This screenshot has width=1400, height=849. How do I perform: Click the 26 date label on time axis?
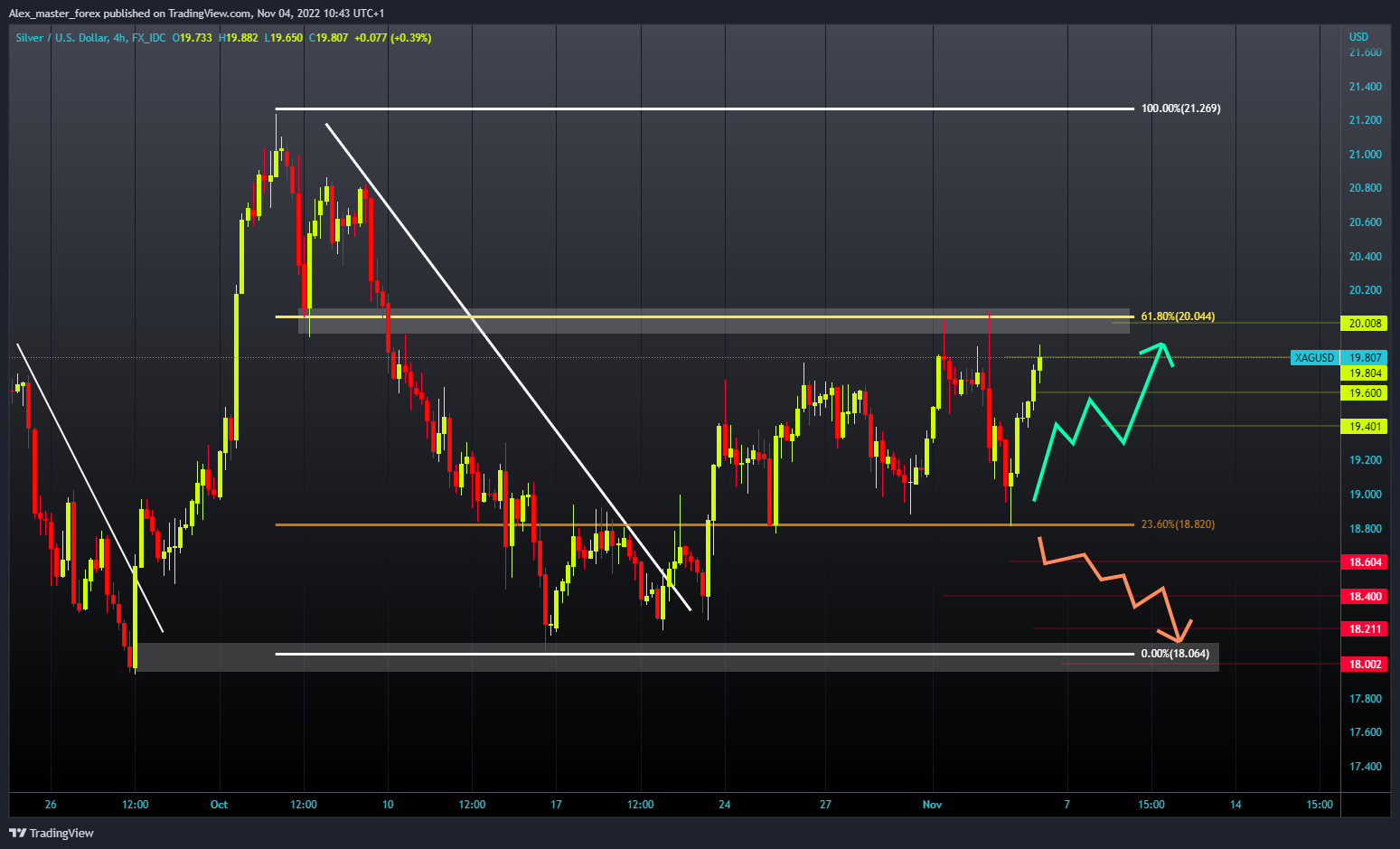coord(51,805)
